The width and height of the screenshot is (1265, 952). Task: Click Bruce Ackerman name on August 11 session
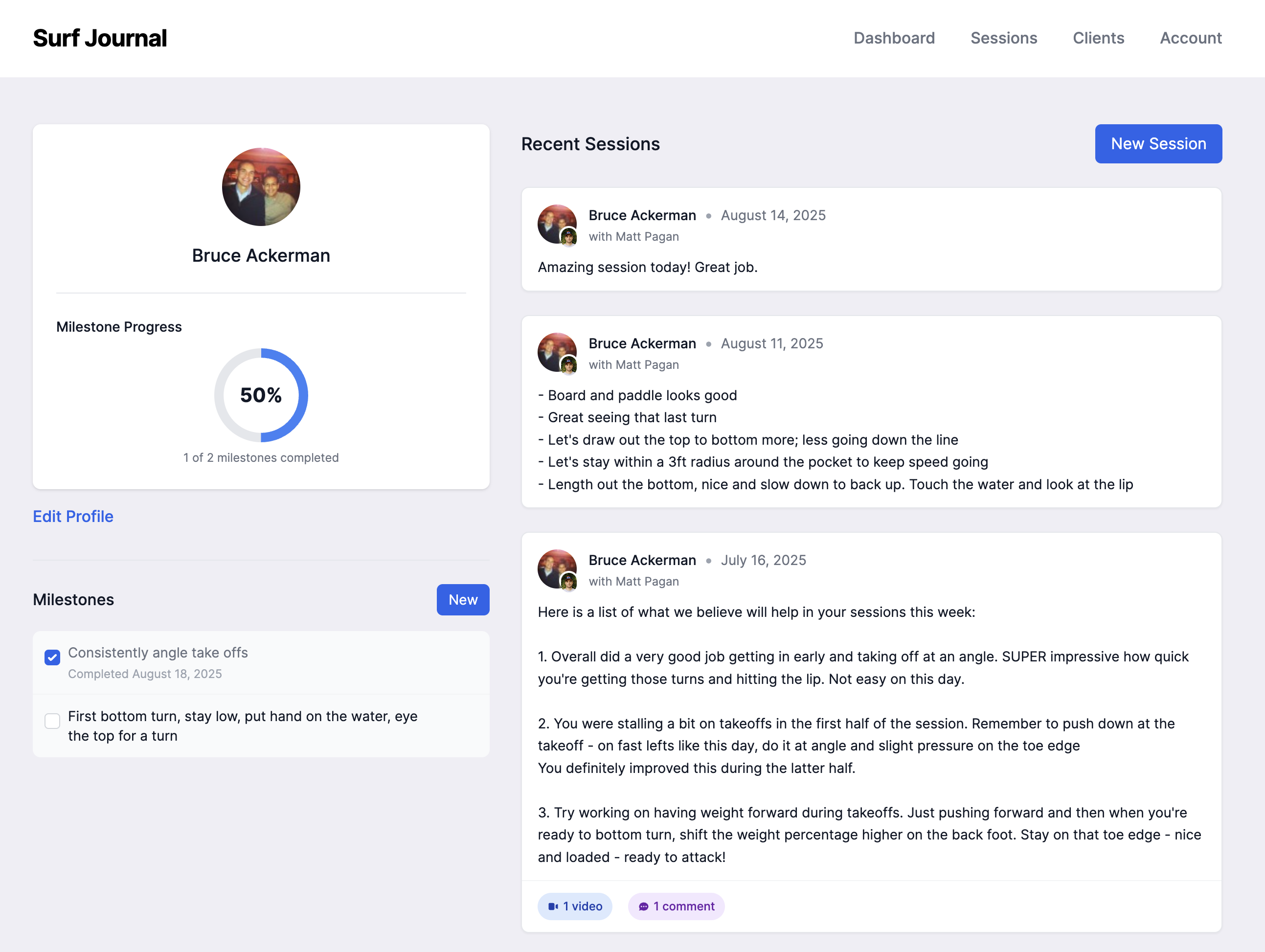(x=642, y=343)
